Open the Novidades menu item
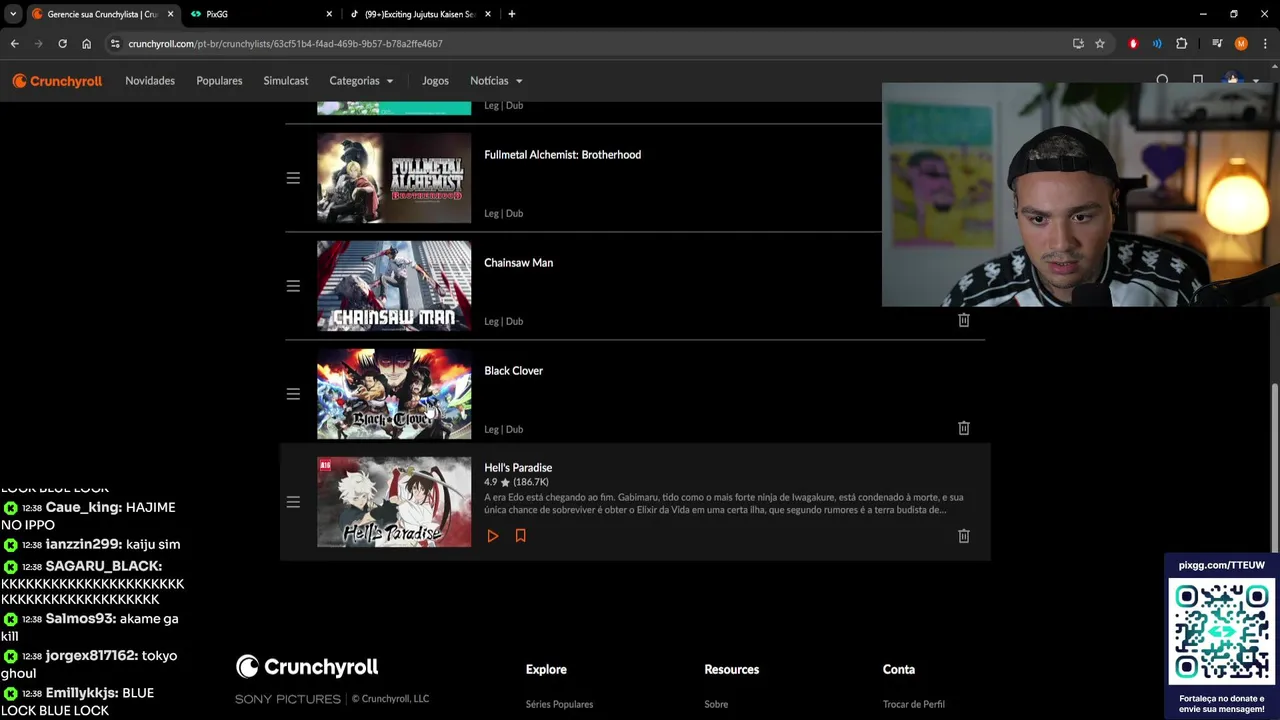The height and width of the screenshot is (720, 1280). coord(150,81)
